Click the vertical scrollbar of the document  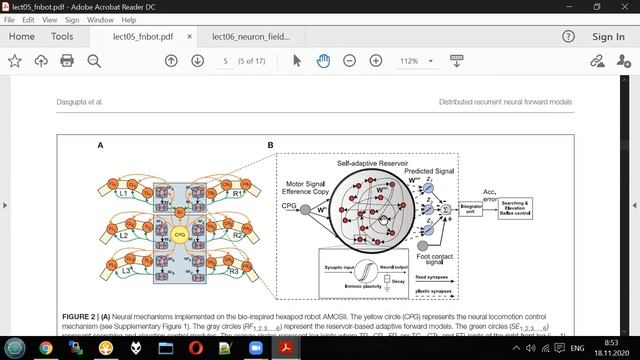point(624,205)
